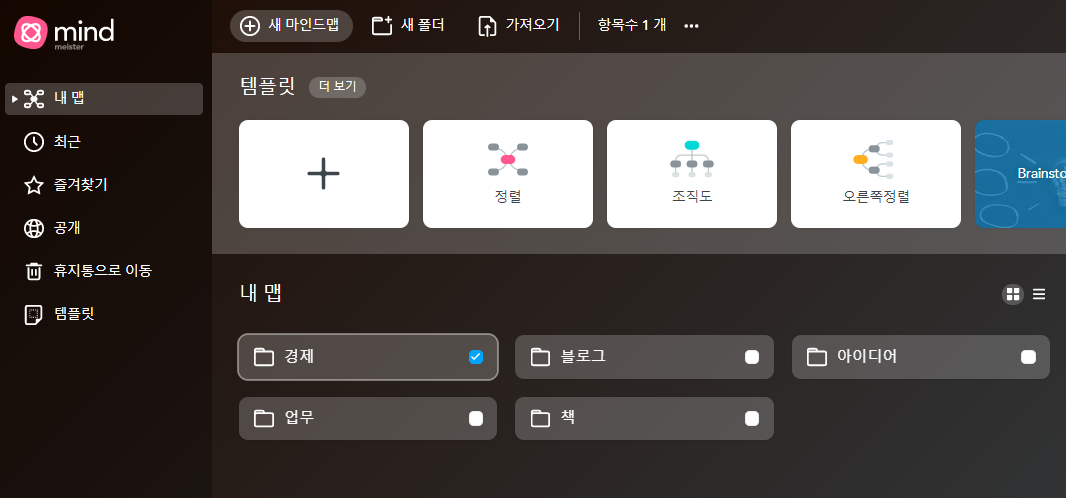Image resolution: width=1066 pixels, height=498 pixels.
Task: Uncheck the 경제 folder checkbox
Action: 476,357
